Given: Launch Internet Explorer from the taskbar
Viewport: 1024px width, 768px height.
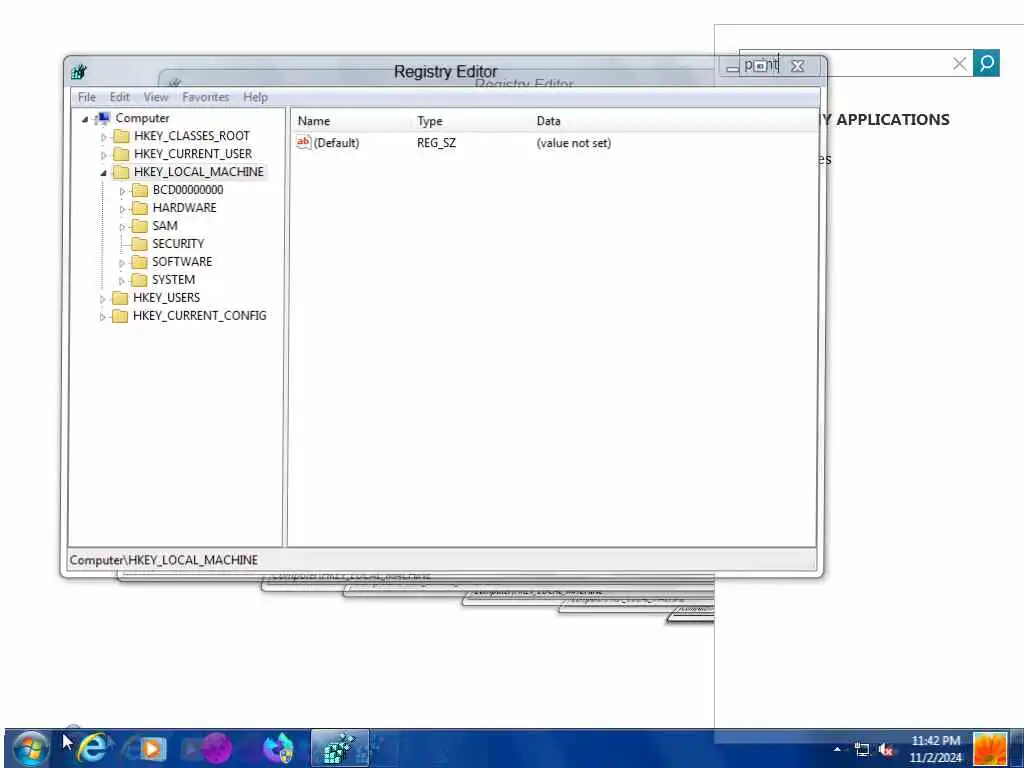Looking at the screenshot, I should point(92,748).
